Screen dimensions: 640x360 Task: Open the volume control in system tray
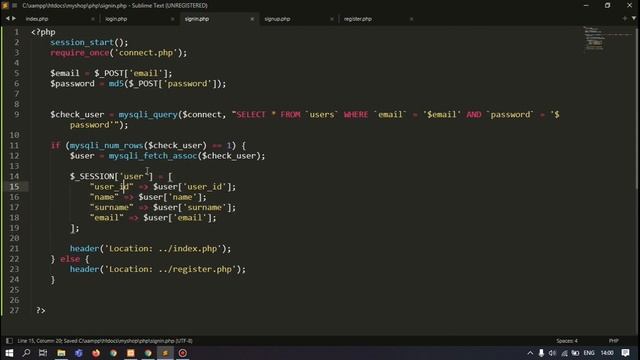pos(552,353)
